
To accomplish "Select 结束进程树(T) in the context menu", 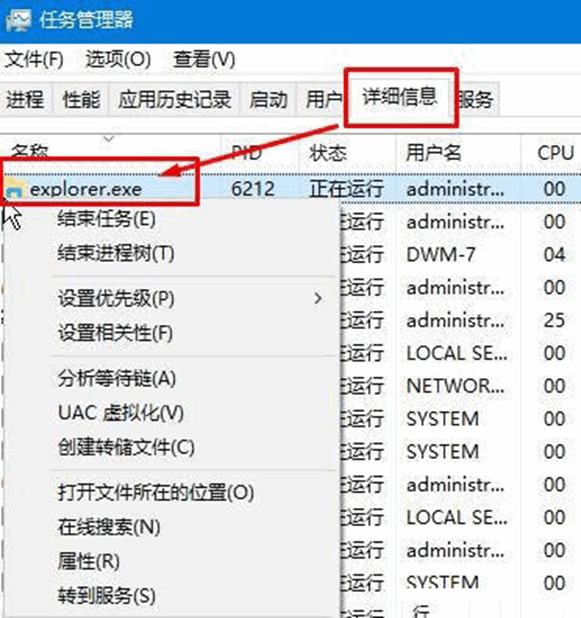I will pyautogui.click(x=116, y=253).
